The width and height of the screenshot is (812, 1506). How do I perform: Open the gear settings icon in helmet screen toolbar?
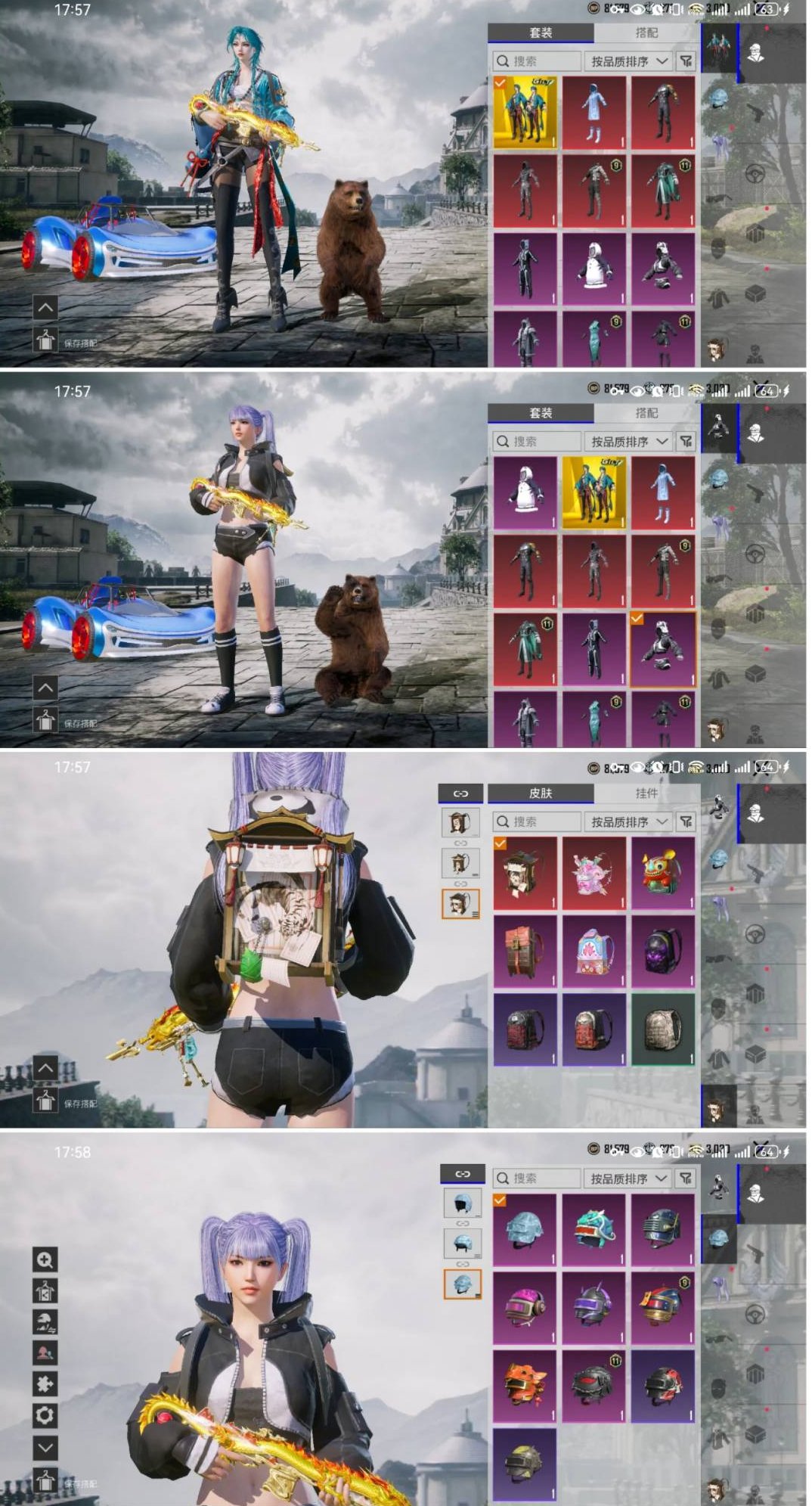45,1415
